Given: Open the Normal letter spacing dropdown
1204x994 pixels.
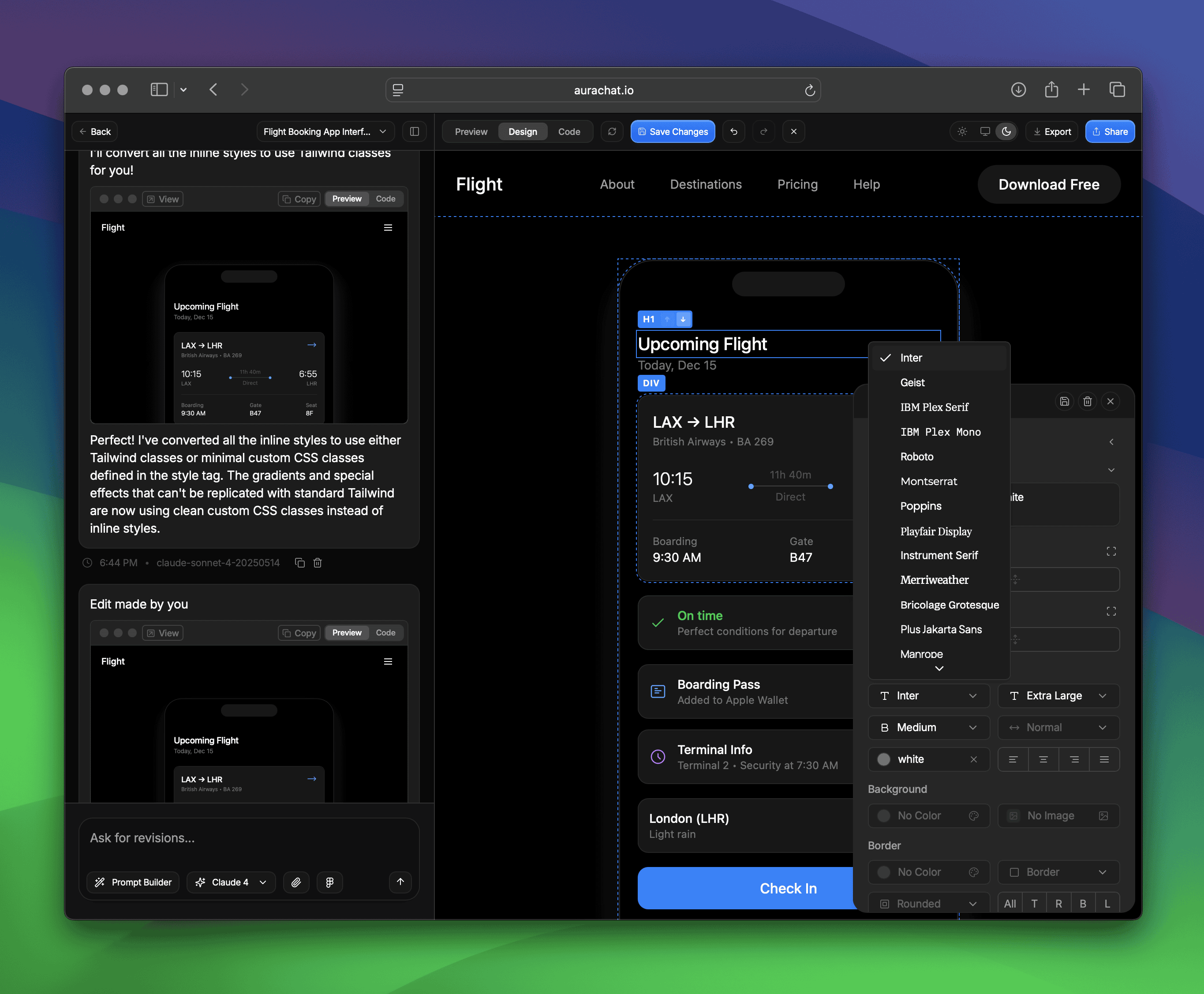Looking at the screenshot, I should pyautogui.click(x=1058, y=727).
